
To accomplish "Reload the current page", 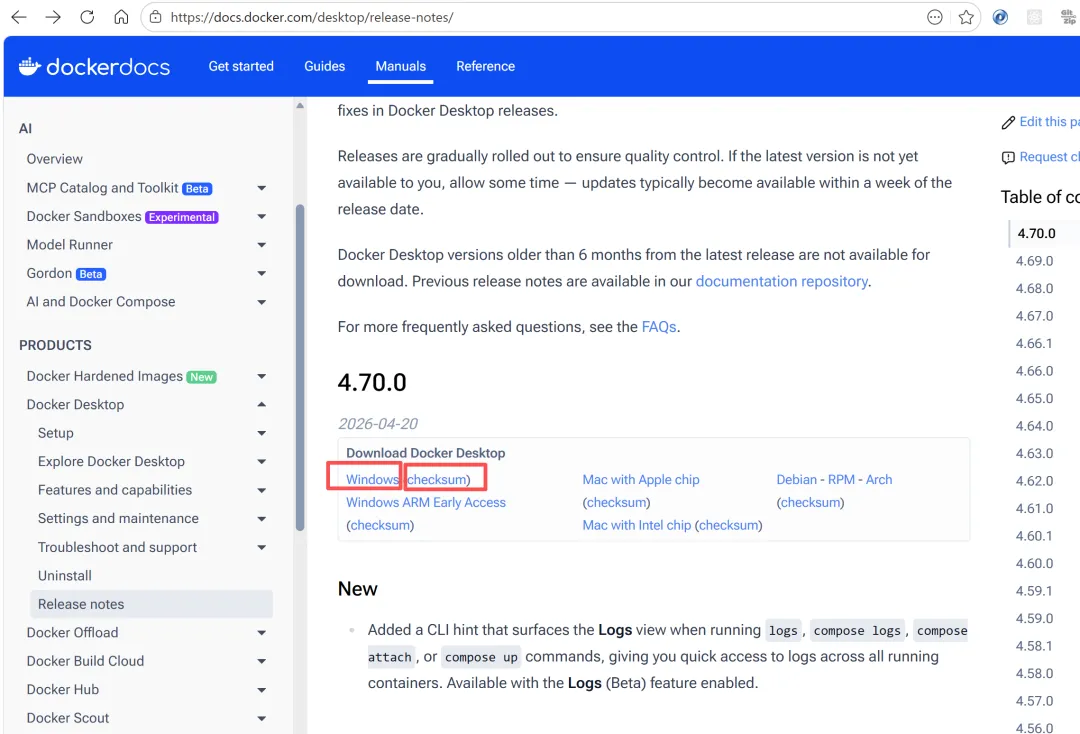I will pyautogui.click(x=87, y=17).
